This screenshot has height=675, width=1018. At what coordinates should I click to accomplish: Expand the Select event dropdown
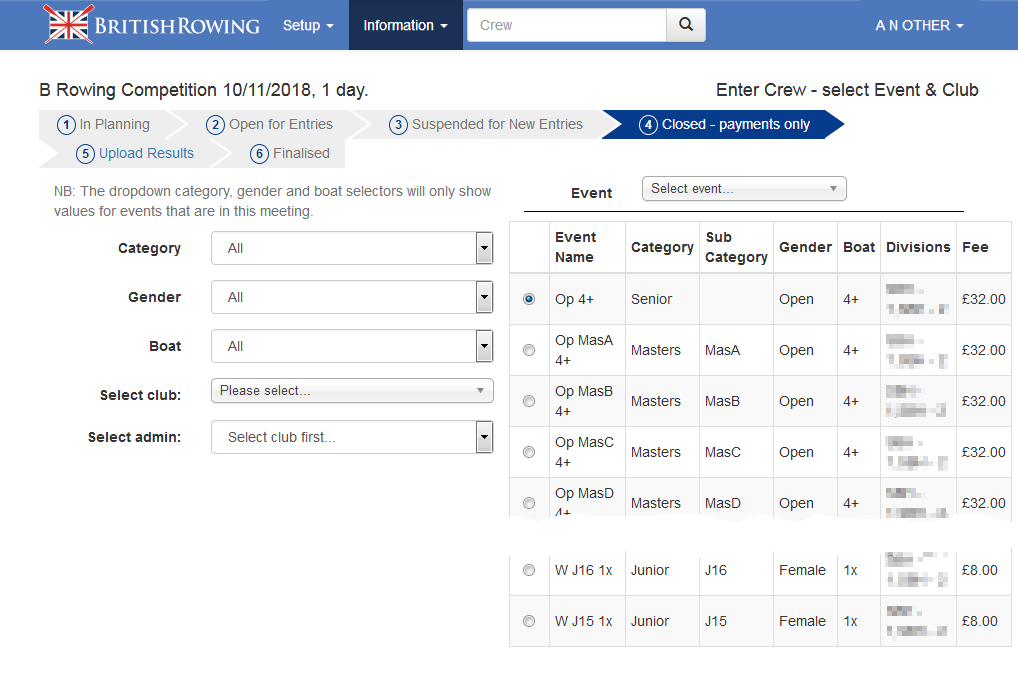pyautogui.click(x=743, y=188)
